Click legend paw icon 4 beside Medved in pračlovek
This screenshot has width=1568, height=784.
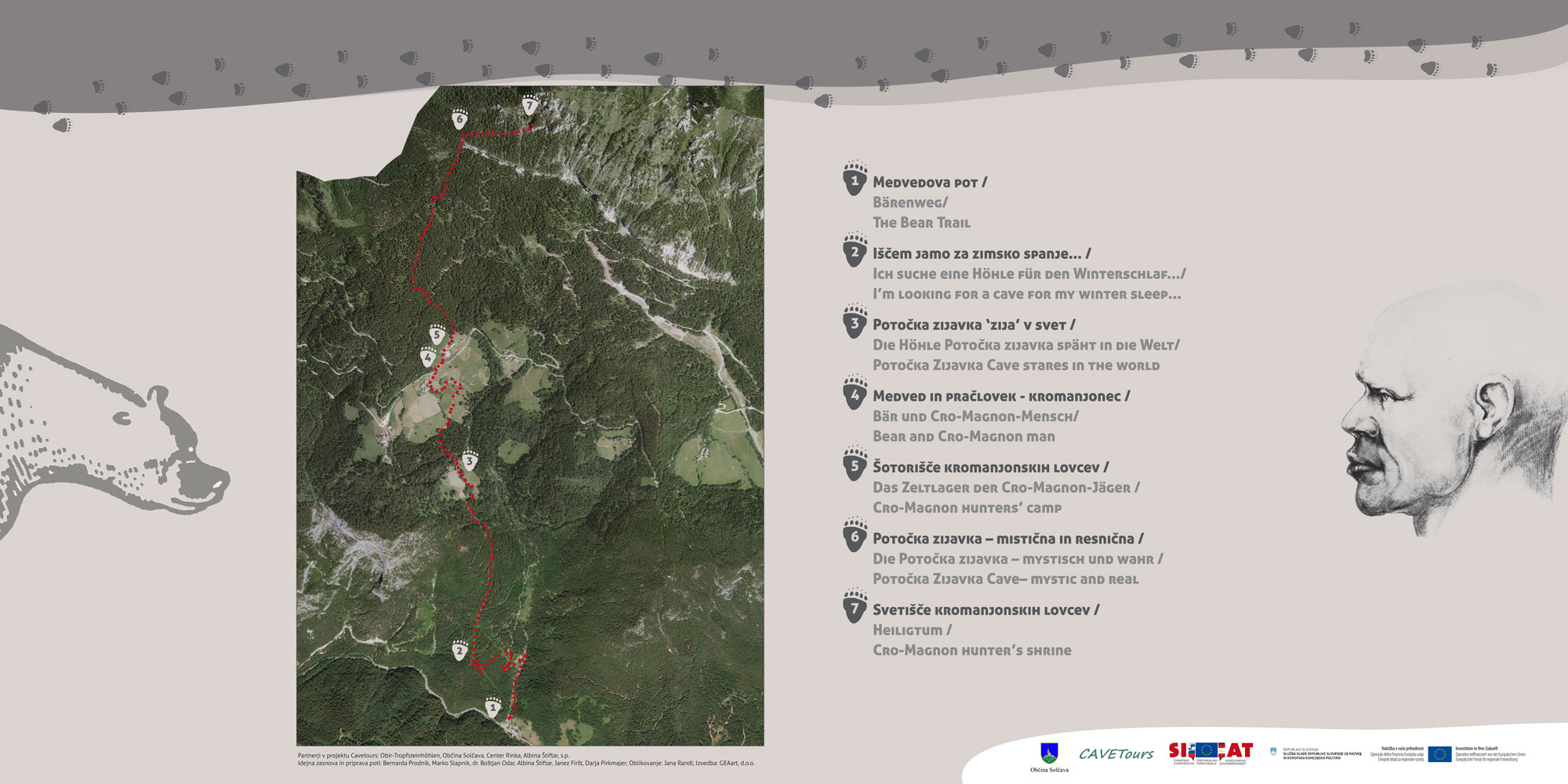855,393
